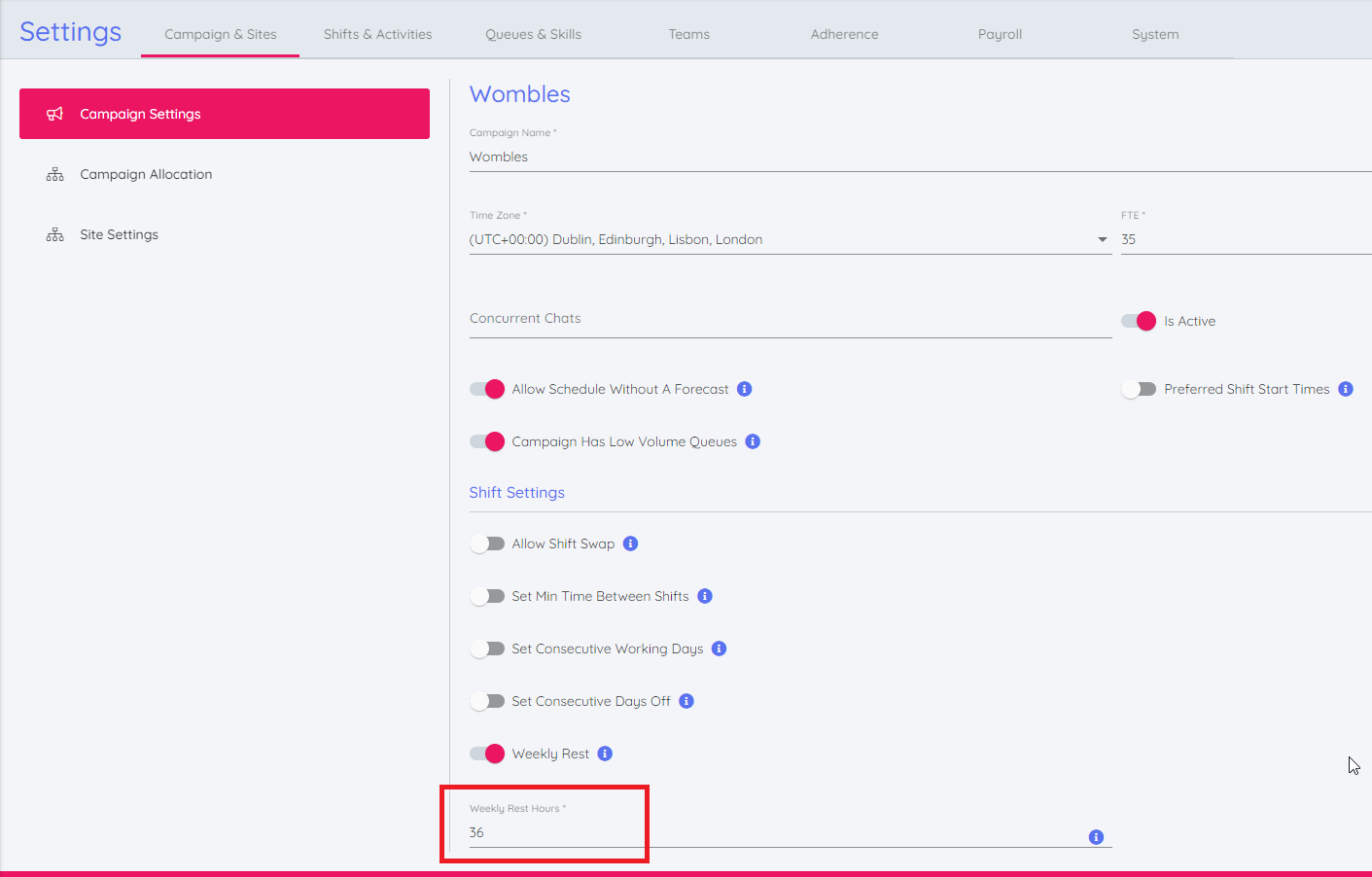Click info icon beside Allow Shift Swap
This screenshot has height=877, width=1372.
[x=631, y=544]
